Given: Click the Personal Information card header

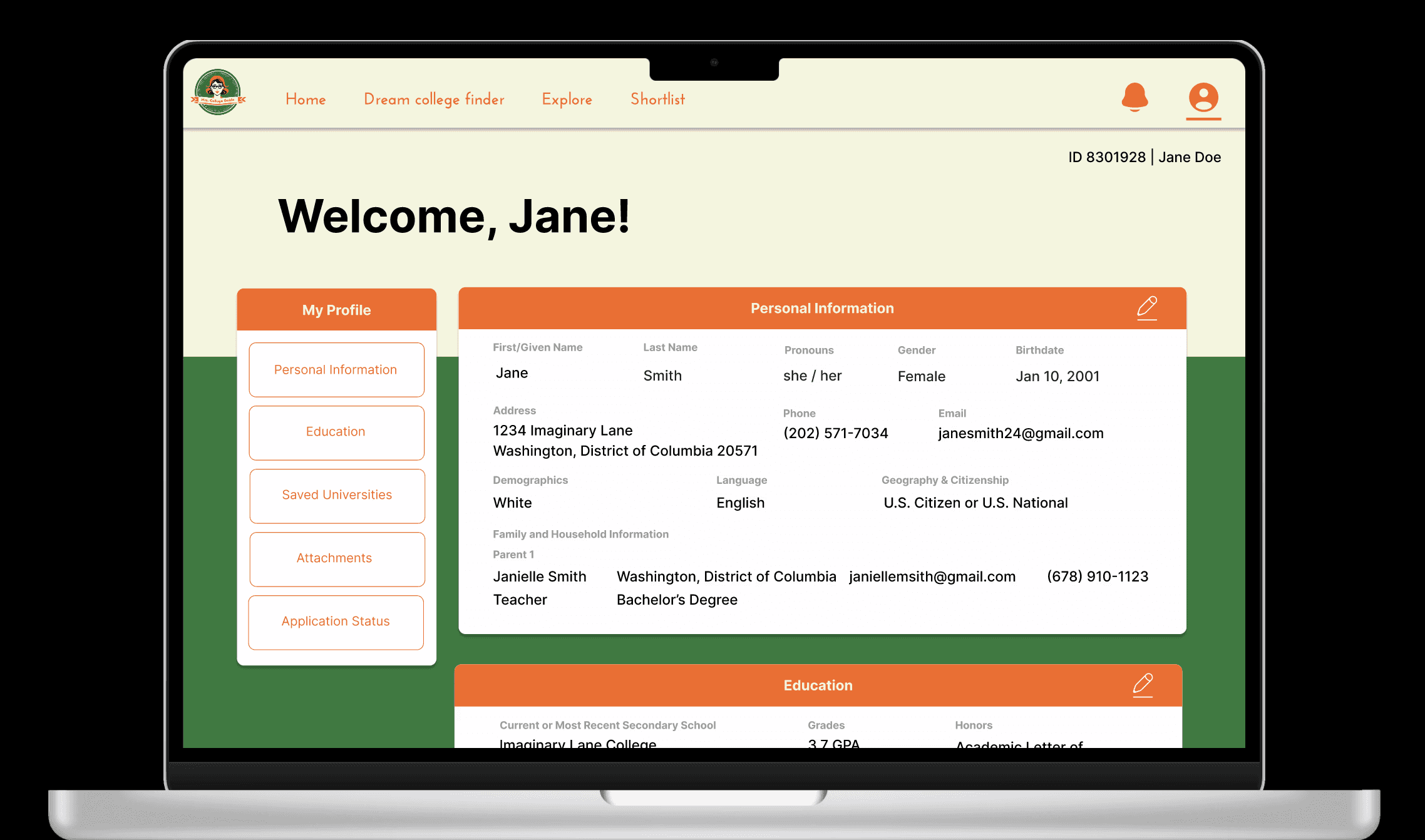Looking at the screenshot, I should [821, 308].
